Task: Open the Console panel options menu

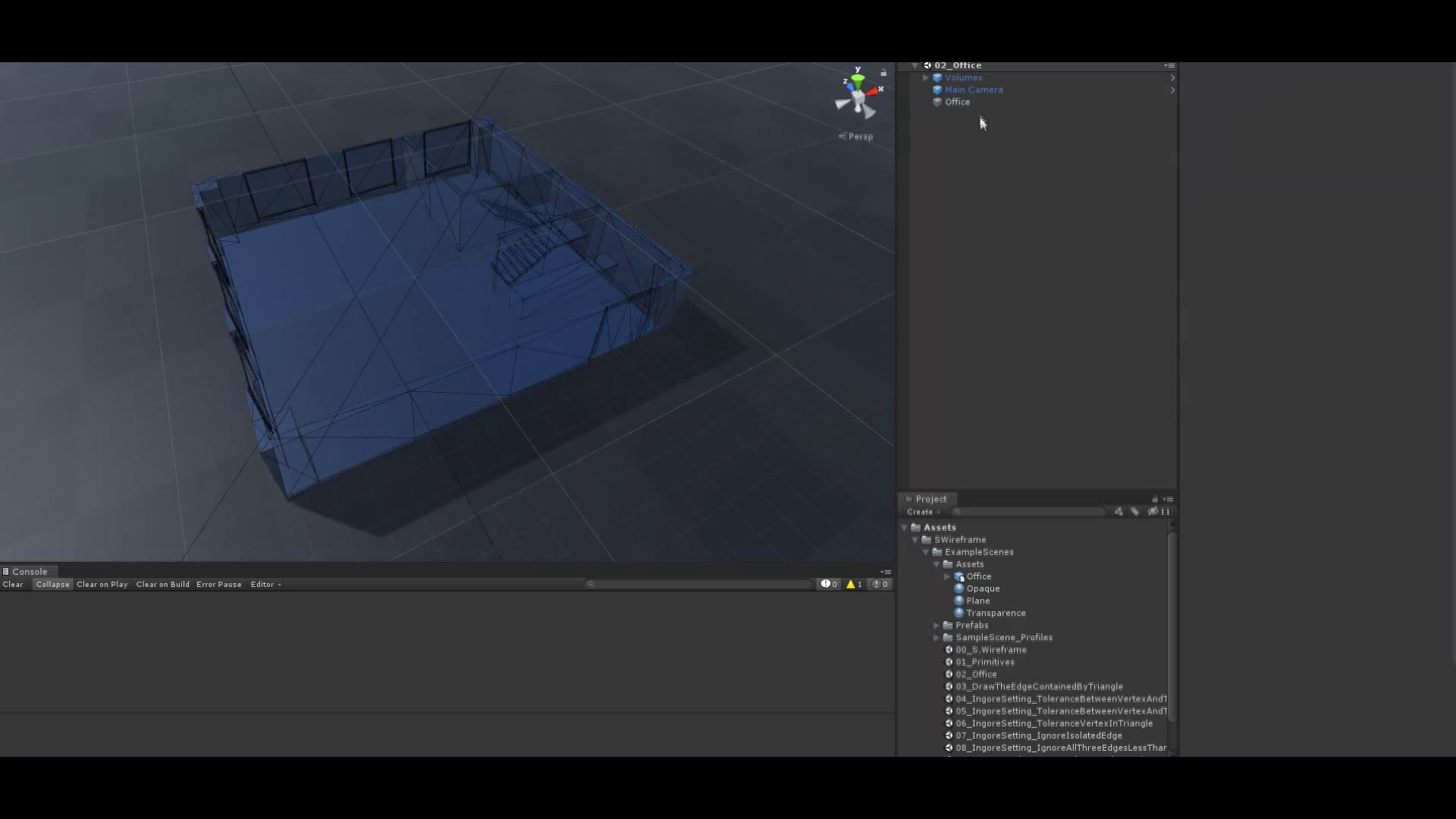Action: click(886, 572)
